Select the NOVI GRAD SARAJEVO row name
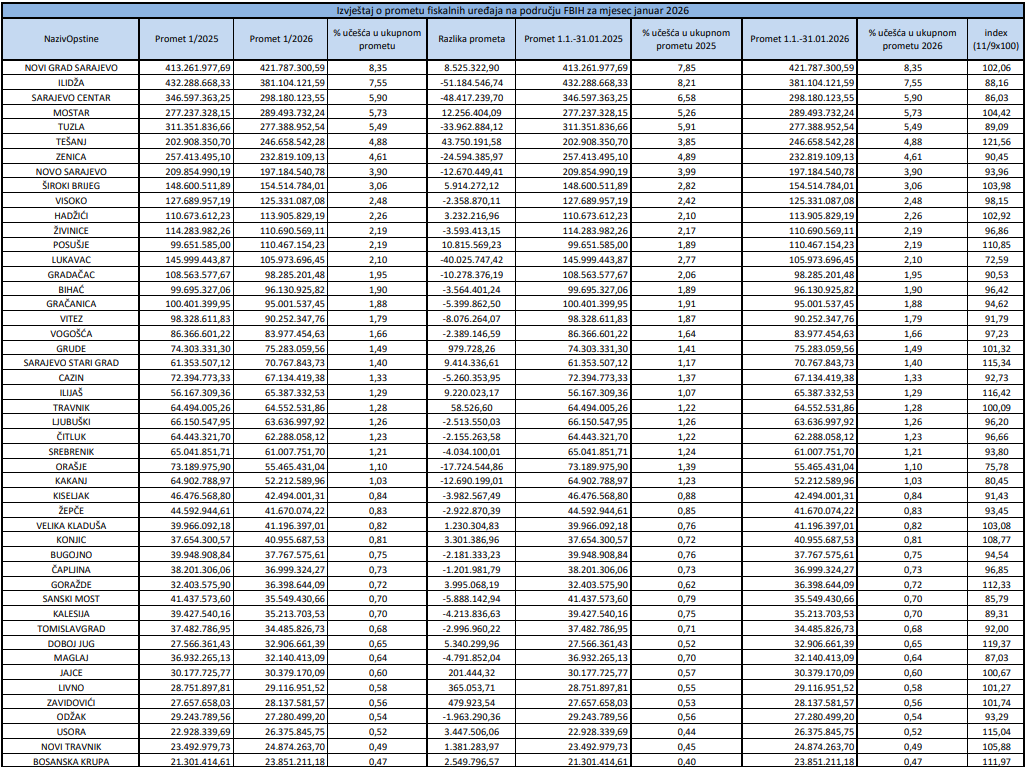Viewport: 1025px width, 767px height. (71, 67)
